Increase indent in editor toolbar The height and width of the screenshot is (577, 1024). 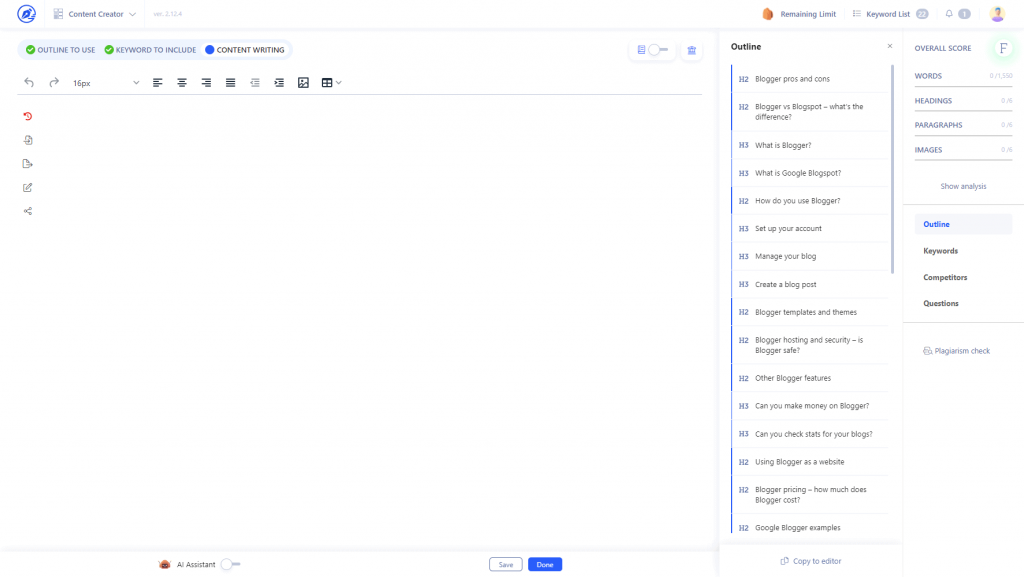(x=279, y=83)
